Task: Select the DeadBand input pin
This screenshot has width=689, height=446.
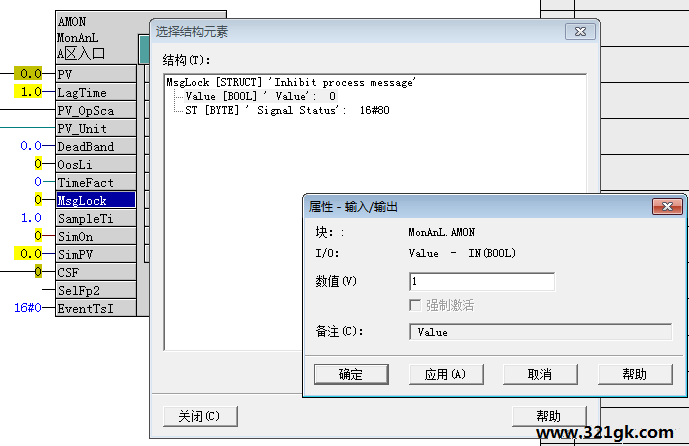Action: pos(96,146)
